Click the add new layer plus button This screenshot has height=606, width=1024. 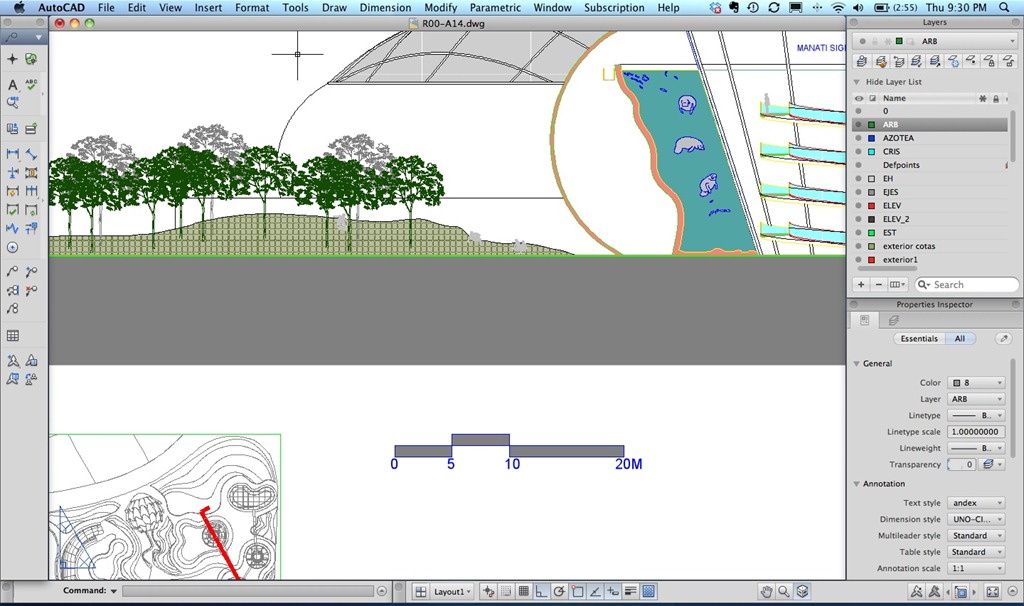(x=861, y=285)
